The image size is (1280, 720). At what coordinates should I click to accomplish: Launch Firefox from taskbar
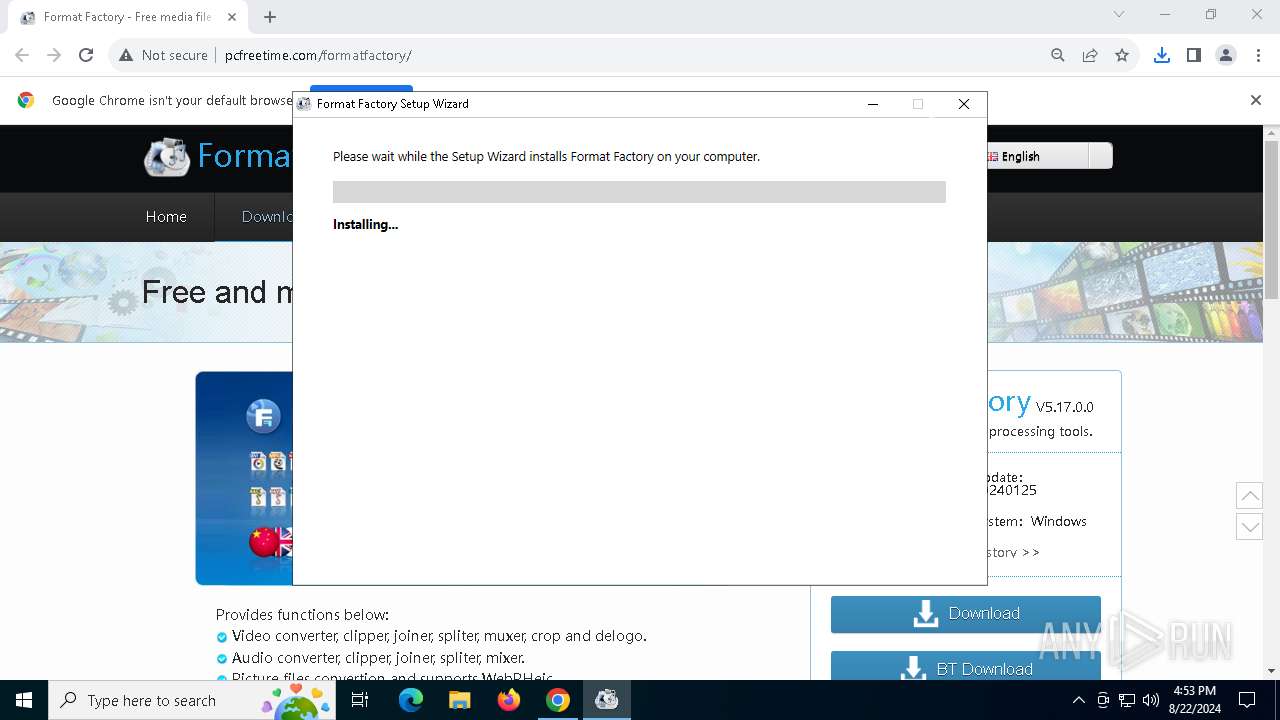coord(509,700)
